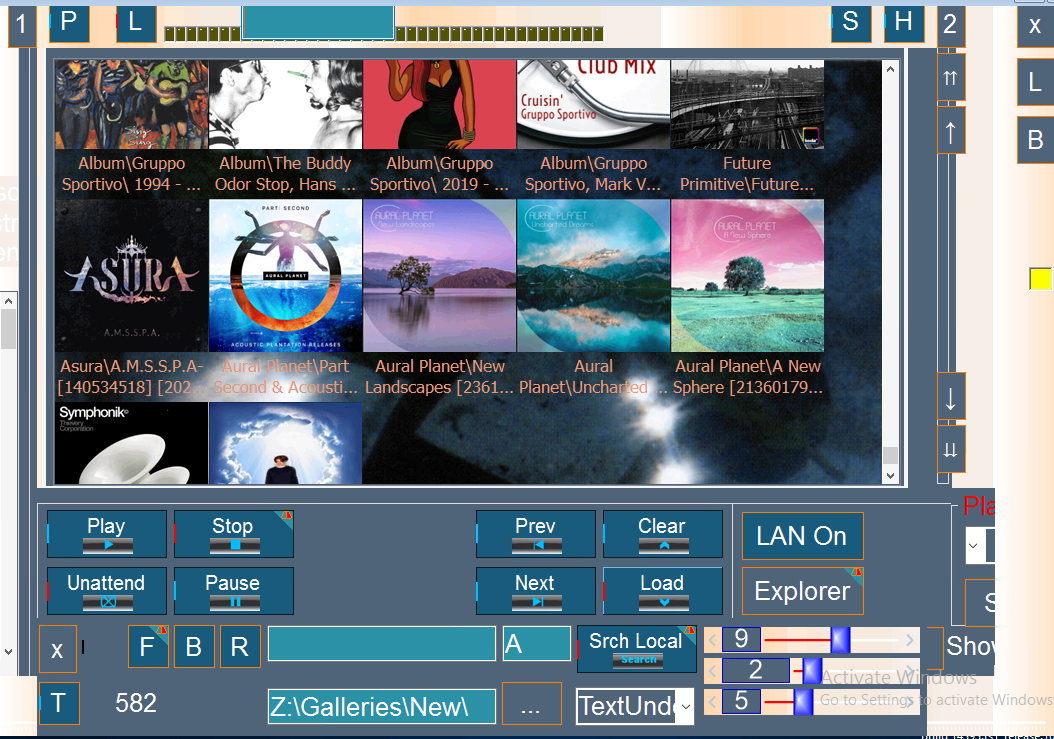The width and height of the screenshot is (1054, 739).
Task: Click the album gallery scrollbar down arrow
Action: pyautogui.click(x=890, y=475)
